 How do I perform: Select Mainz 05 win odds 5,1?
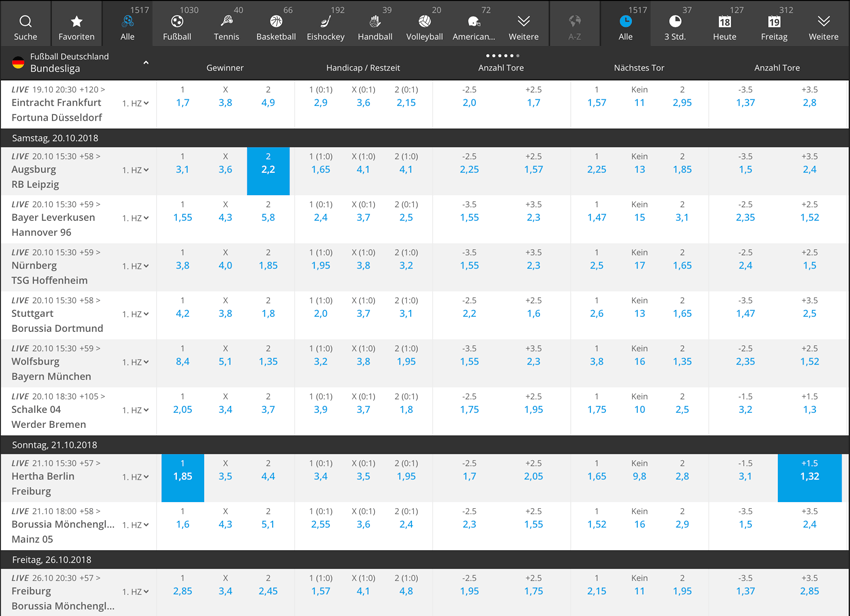tap(268, 524)
